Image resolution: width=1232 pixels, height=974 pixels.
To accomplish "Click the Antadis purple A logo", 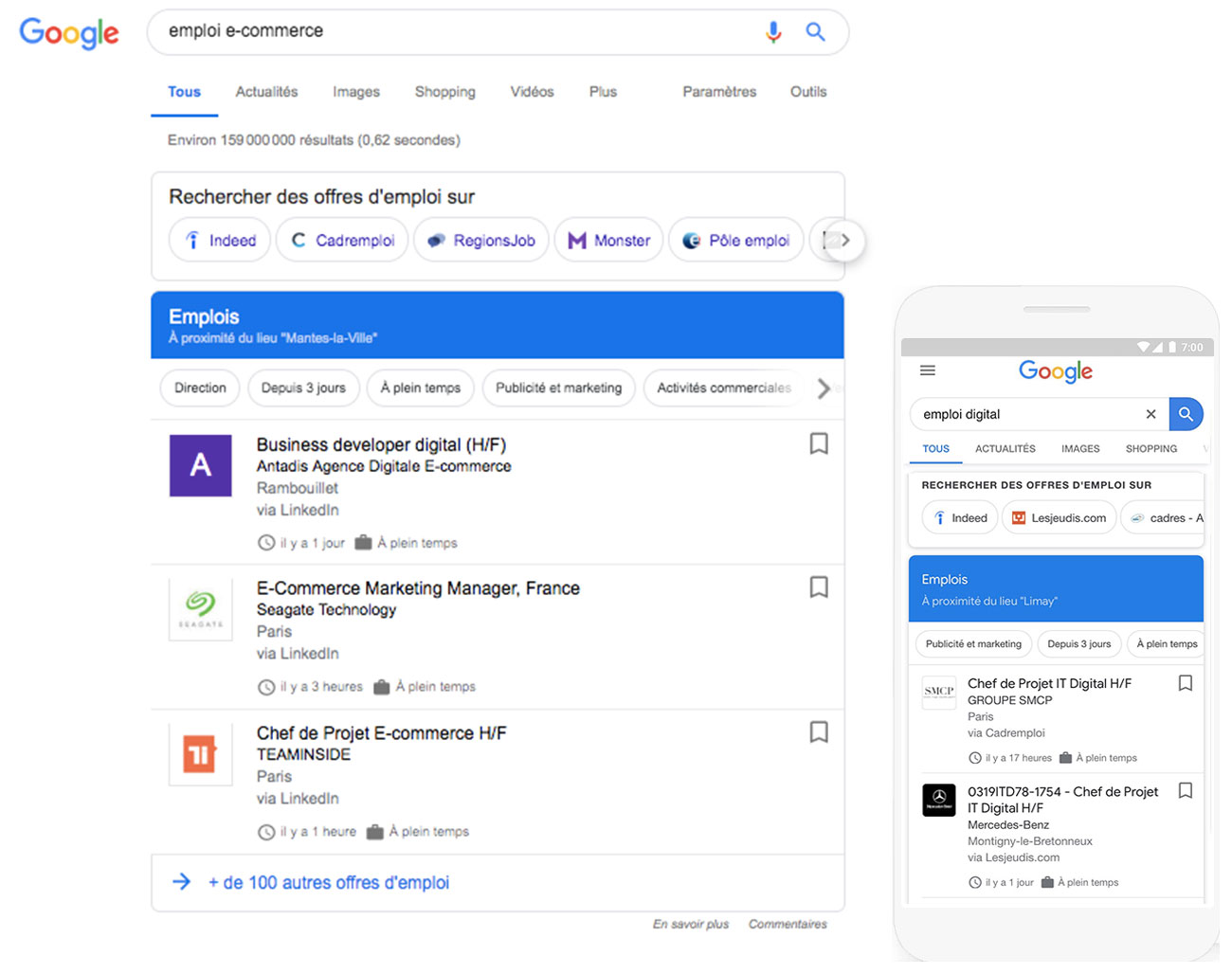I will coord(200,465).
